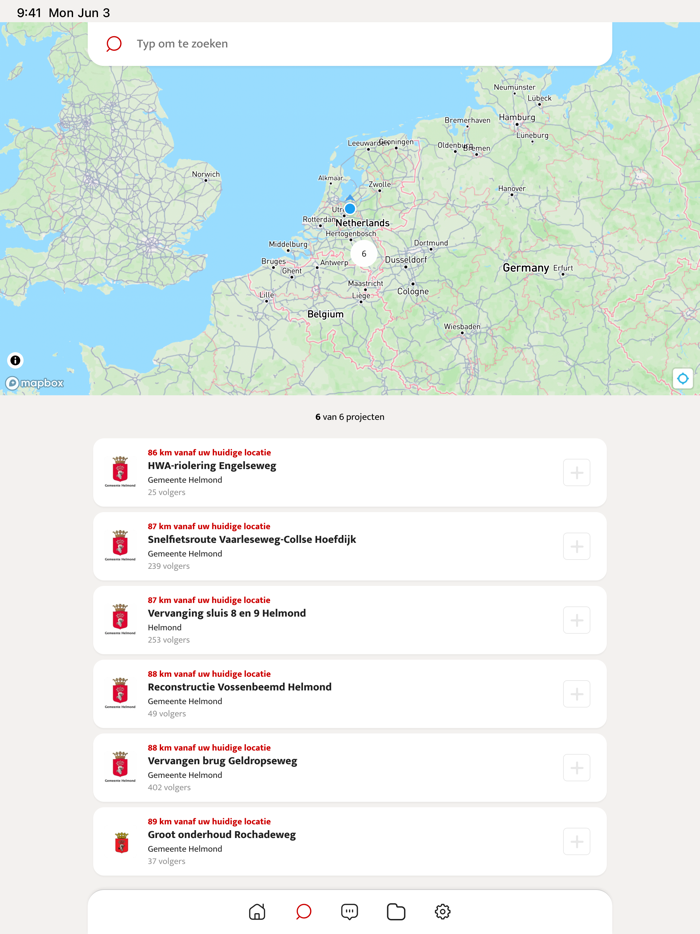Tap the 'Norwich' city label on map
Screen dimensions: 700x934
coord(206,174)
